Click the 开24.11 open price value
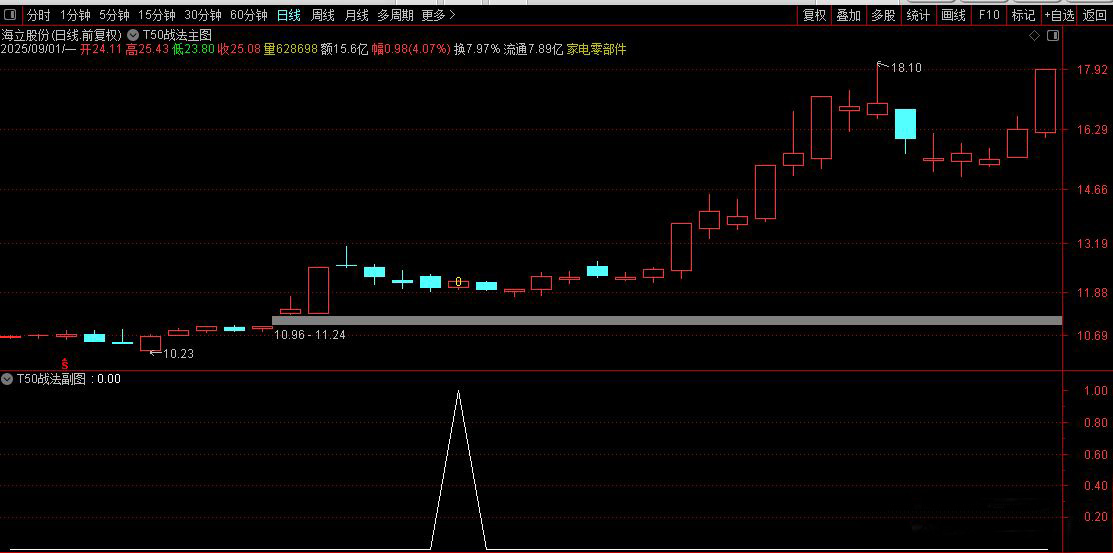1113x553 pixels. coord(102,49)
